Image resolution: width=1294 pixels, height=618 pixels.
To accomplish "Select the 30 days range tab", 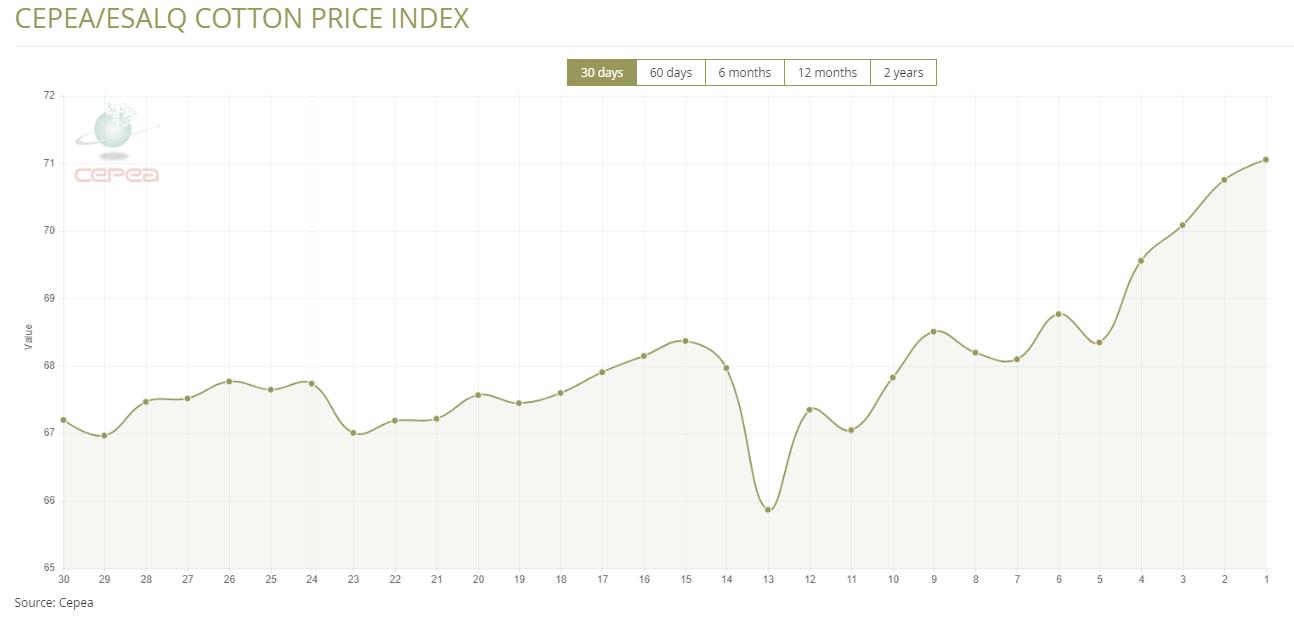I will pyautogui.click(x=601, y=73).
